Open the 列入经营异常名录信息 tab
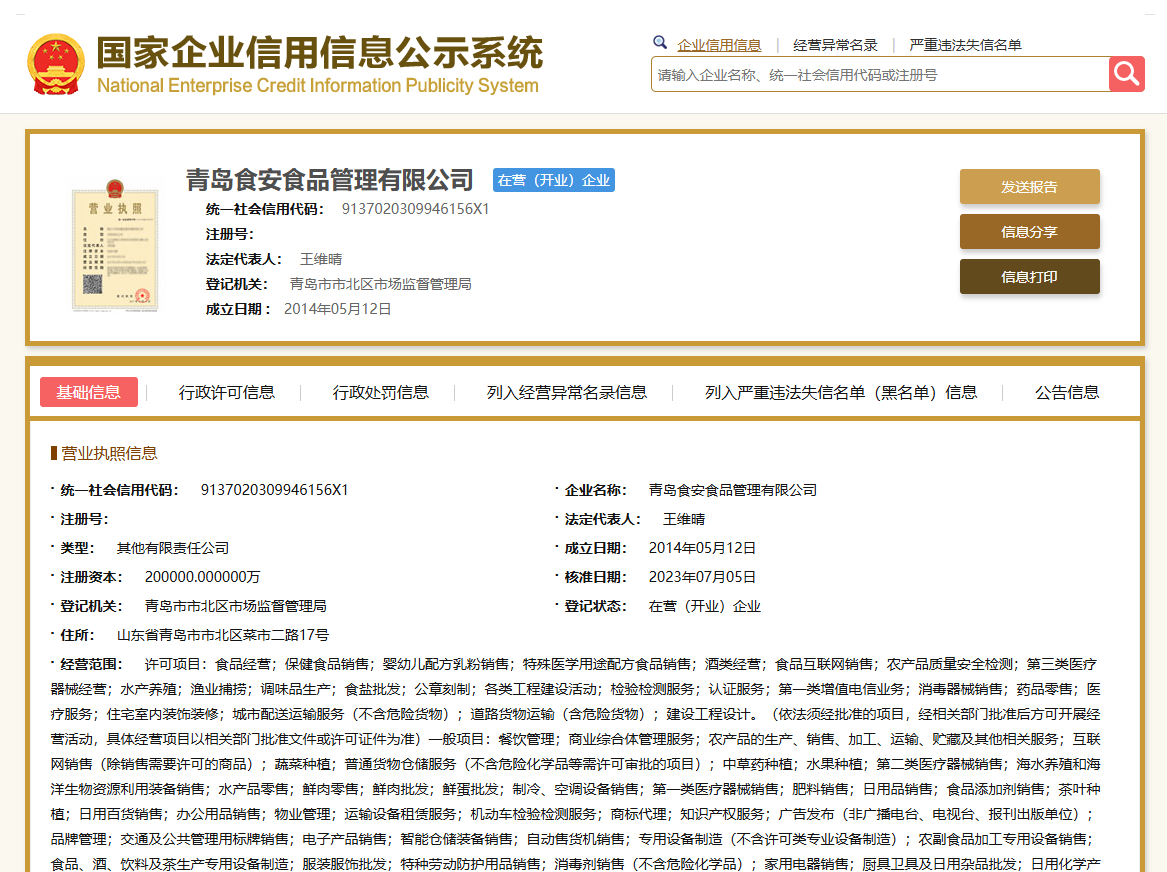 pos(566,392)
